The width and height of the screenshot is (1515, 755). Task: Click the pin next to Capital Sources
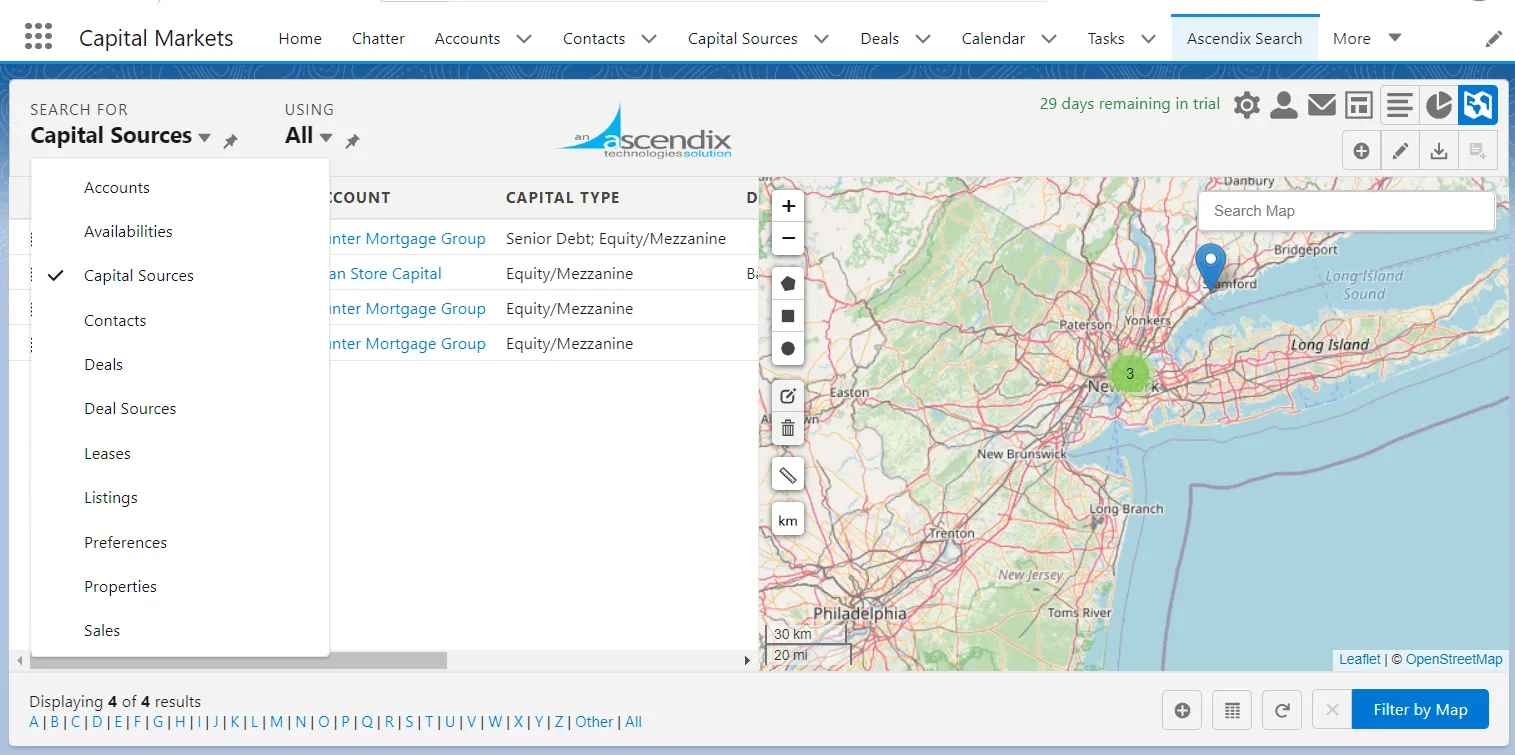[230, 142]
